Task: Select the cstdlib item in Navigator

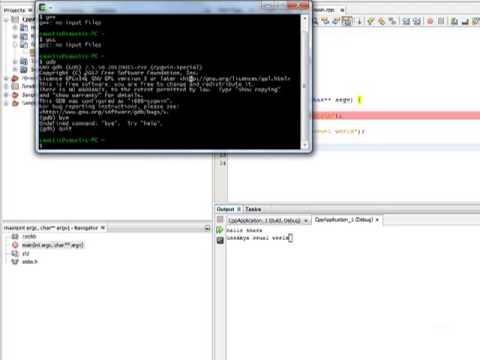Action: tap(29, 236)
